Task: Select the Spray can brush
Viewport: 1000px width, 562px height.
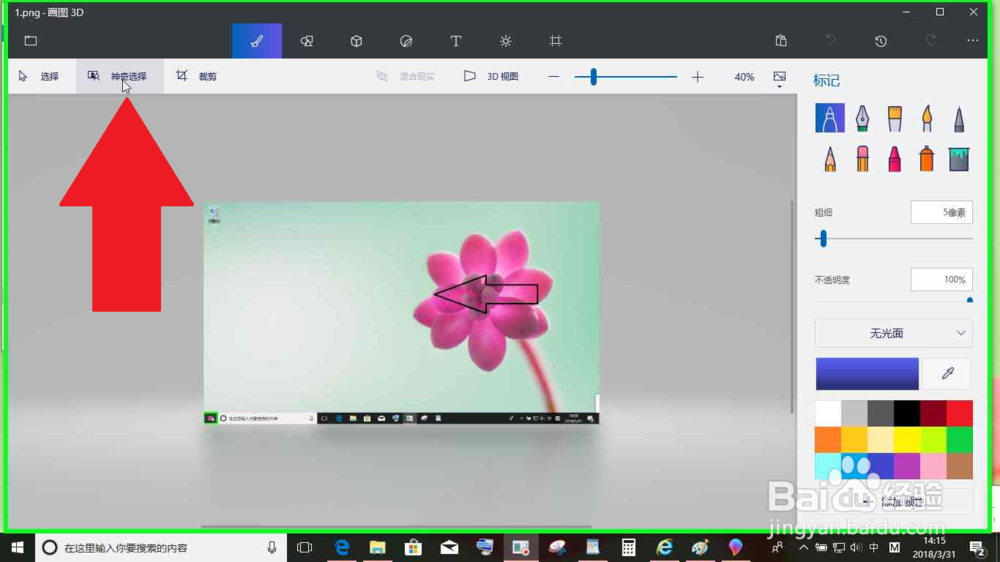Action: click(x=927, y=159)
